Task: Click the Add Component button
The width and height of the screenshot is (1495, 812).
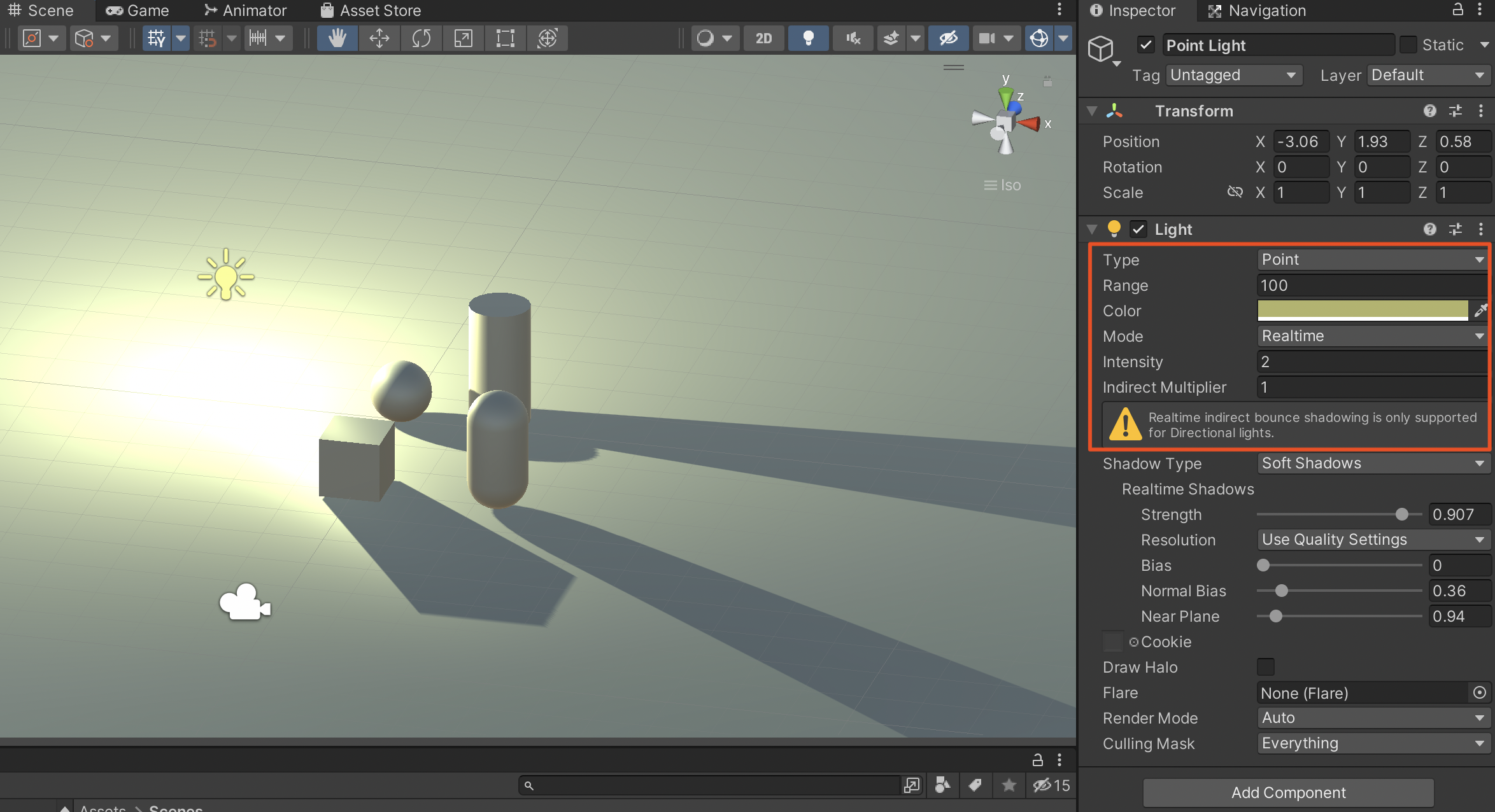Action: point(1288,792)
